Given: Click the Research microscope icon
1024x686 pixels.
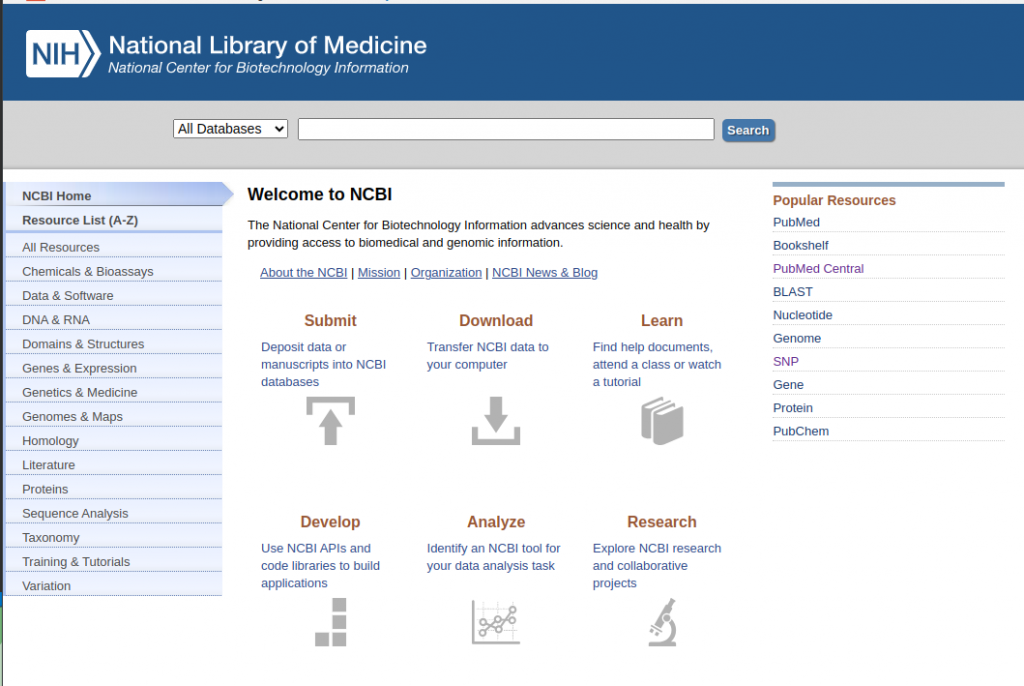Looking at the screenshot, I should click(662, 622).
